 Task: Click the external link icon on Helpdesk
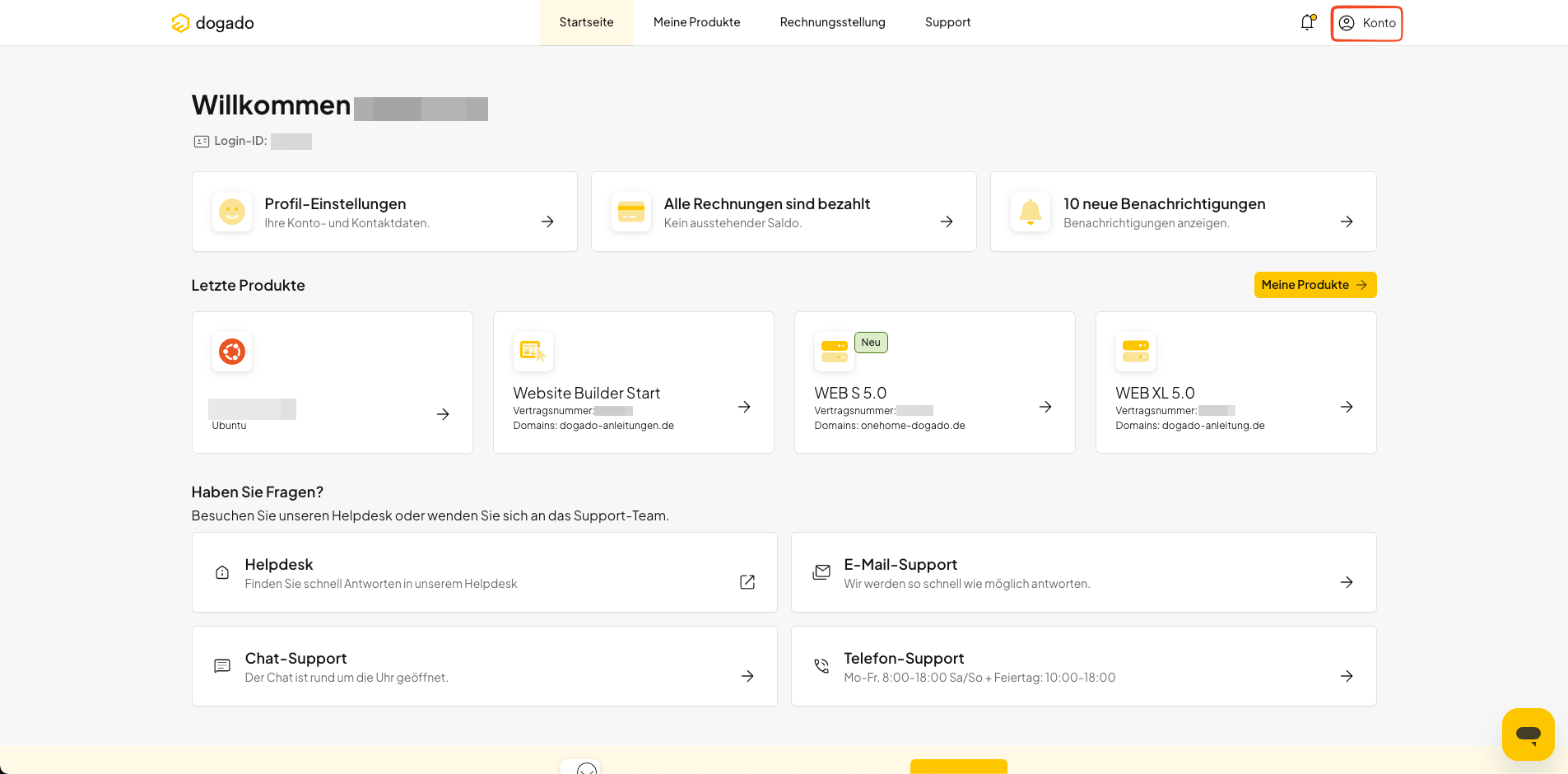(x=747, y=582)
